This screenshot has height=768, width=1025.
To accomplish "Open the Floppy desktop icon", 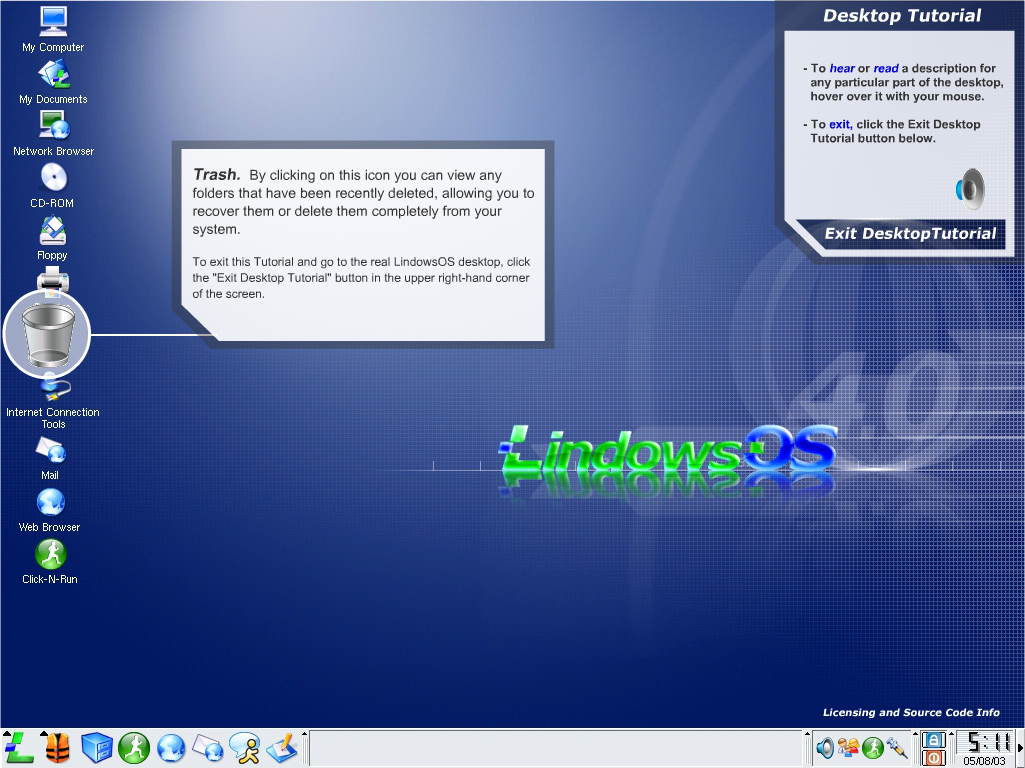I will (x=52, y=238).
